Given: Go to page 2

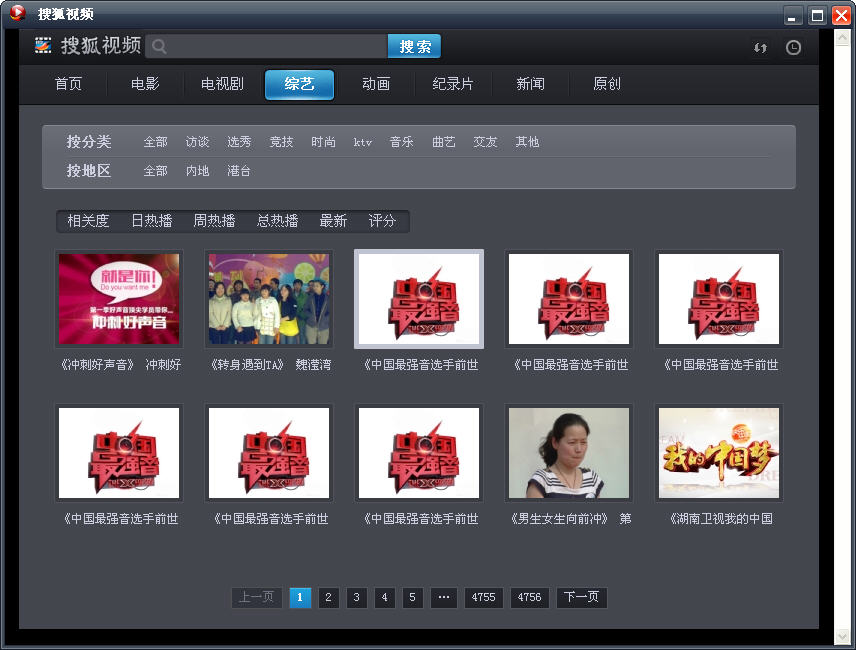Looking at the screenshot, I should [329, 598].
